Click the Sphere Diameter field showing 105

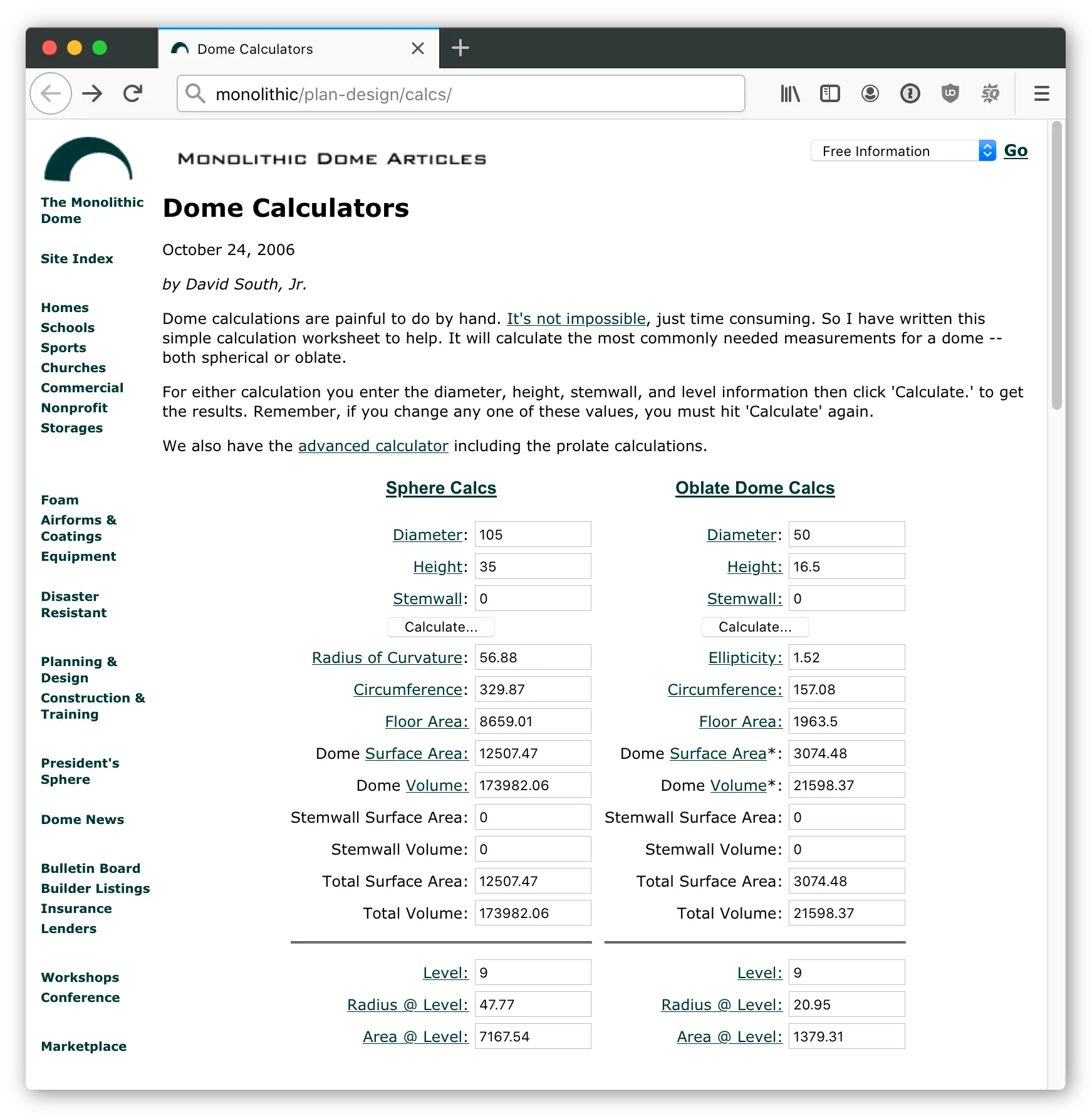[x=533, y=535]
